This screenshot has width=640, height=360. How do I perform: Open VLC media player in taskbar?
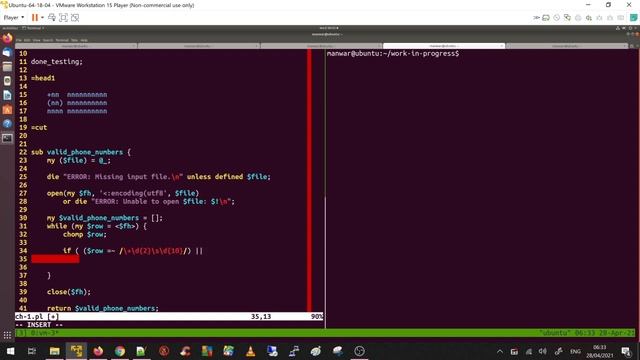(x=250, y=351)
